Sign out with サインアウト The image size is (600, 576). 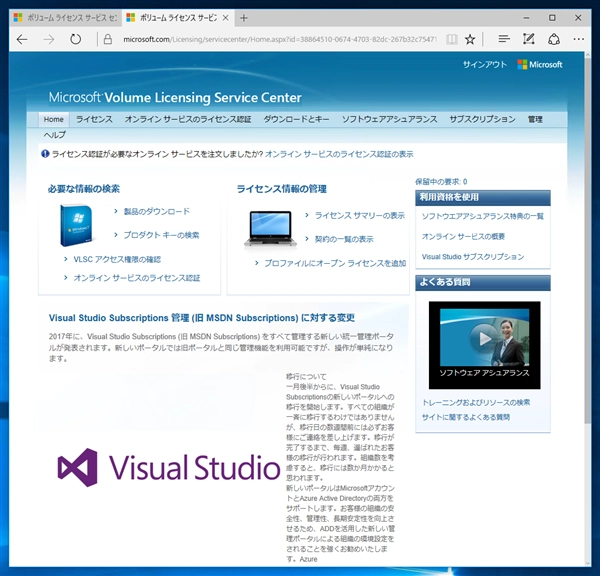(x=485, y=64)
